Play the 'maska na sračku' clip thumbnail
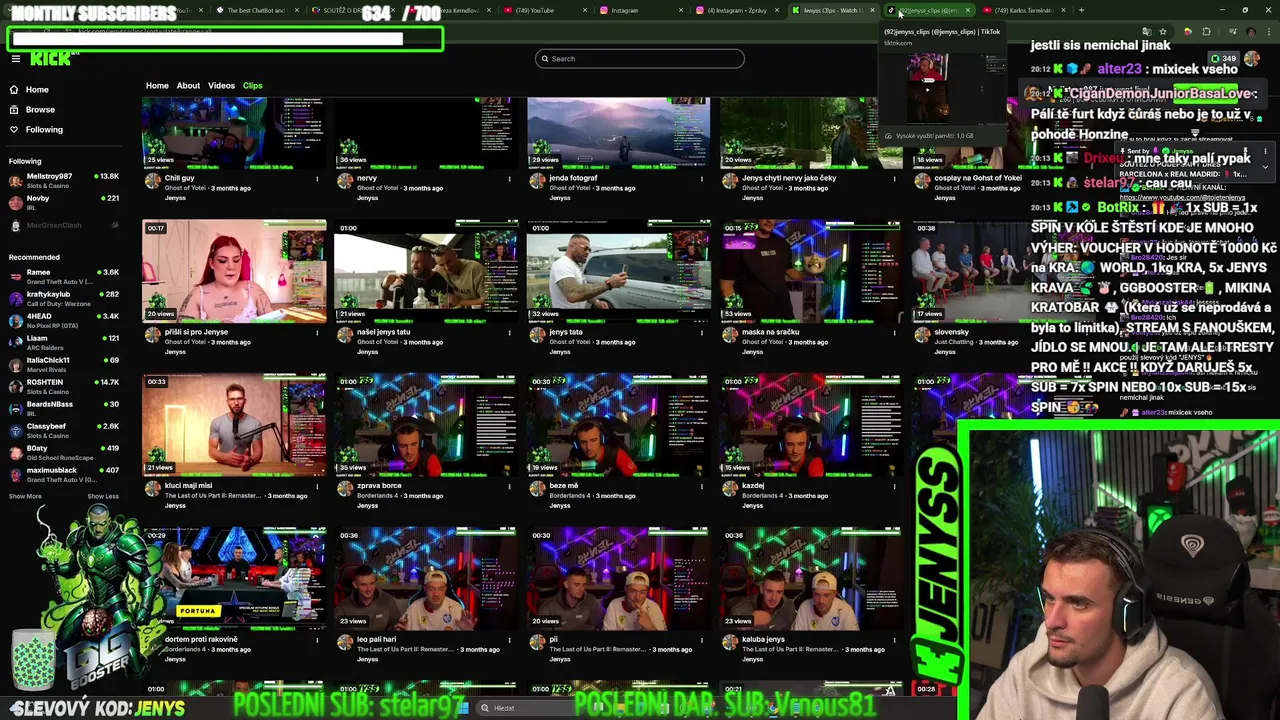Screen dimensions: 1280x720 pos(810,271)
